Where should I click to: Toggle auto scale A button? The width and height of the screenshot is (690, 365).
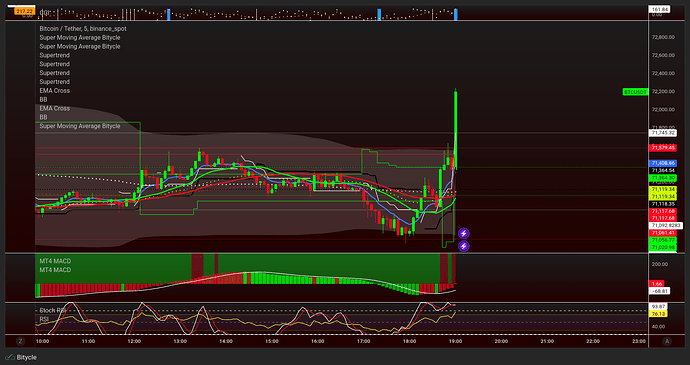[x=667, y=341]
